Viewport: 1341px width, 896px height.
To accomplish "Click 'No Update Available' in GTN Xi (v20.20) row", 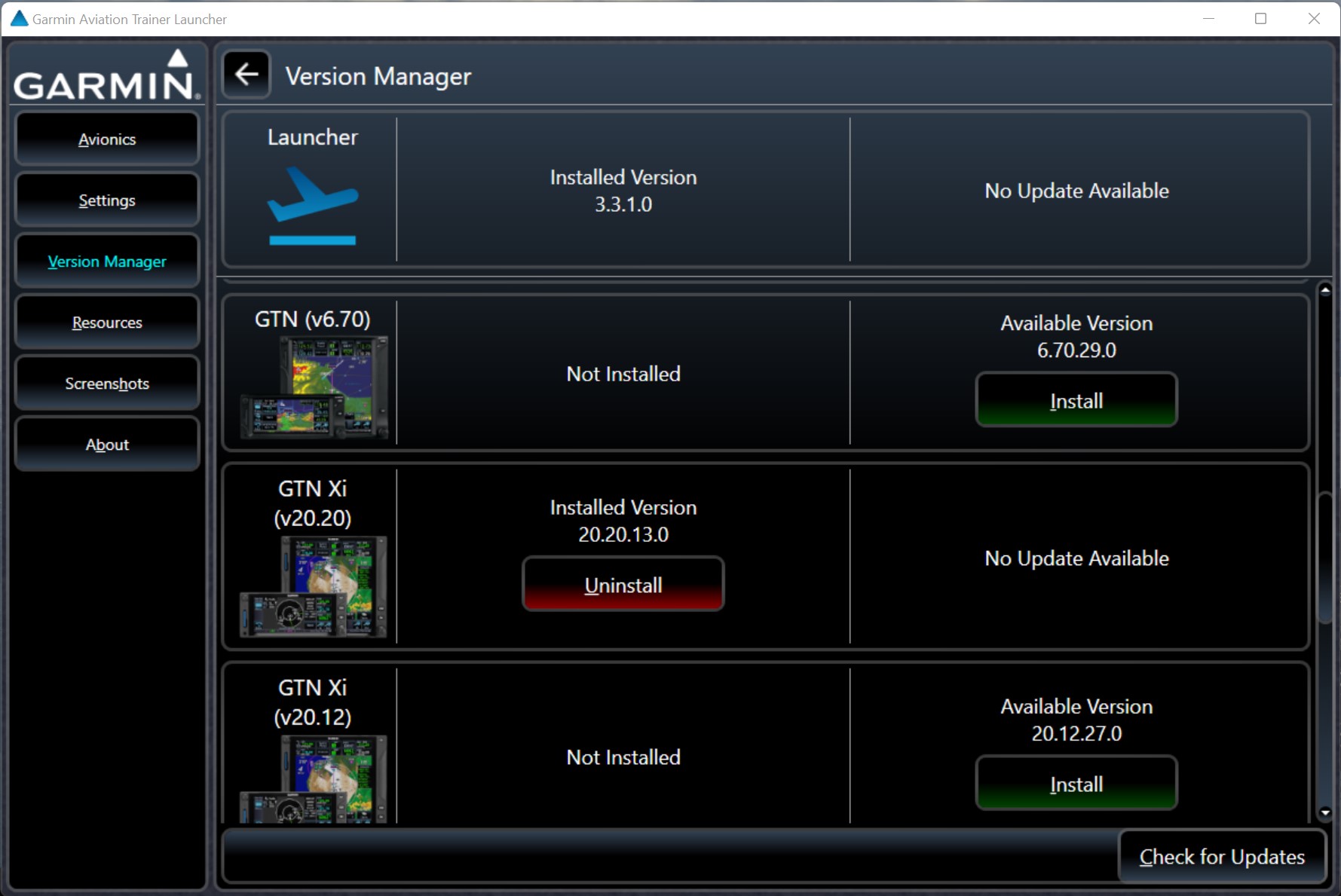I will pos(1076,558).
